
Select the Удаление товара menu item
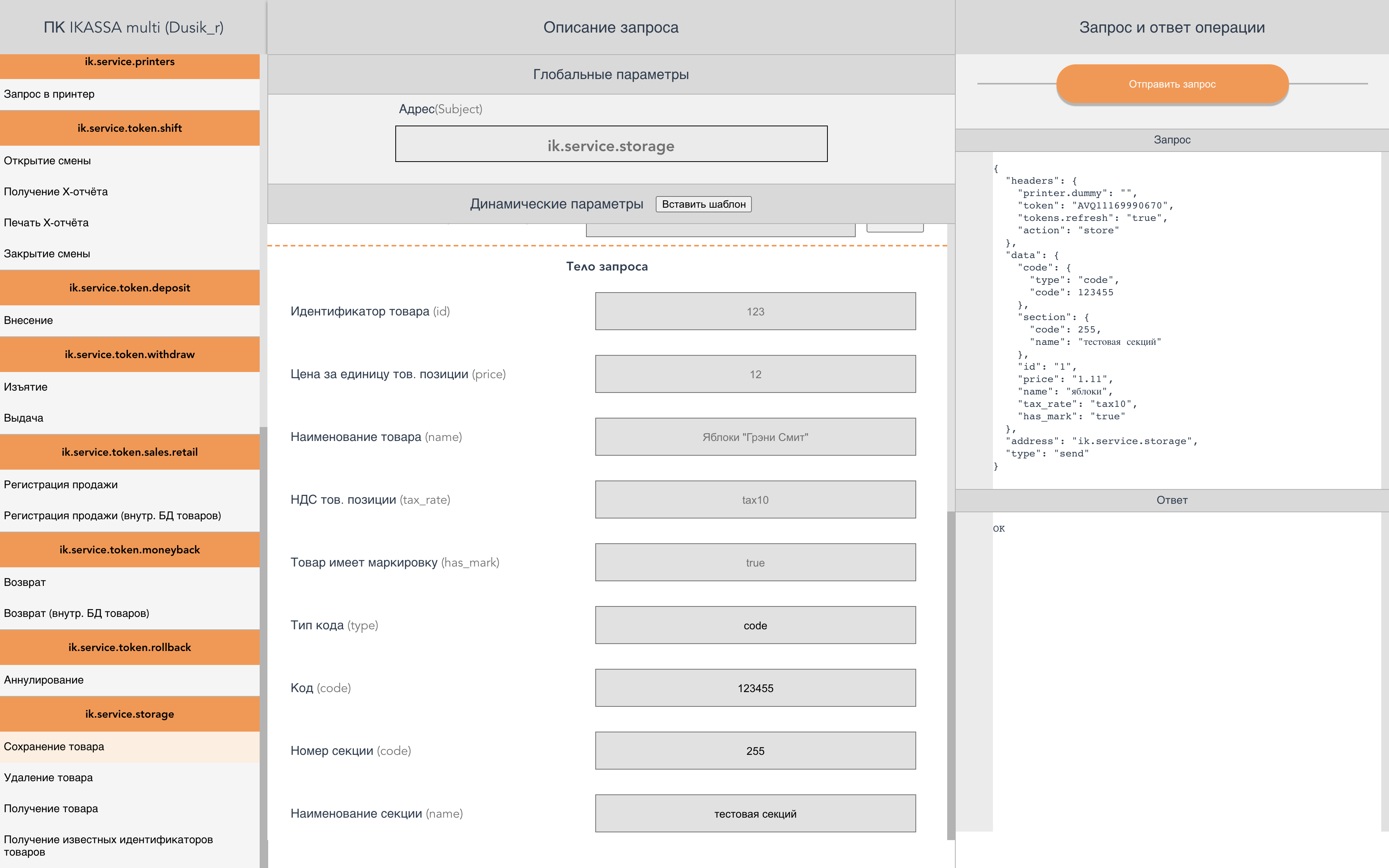coord(48,777)
